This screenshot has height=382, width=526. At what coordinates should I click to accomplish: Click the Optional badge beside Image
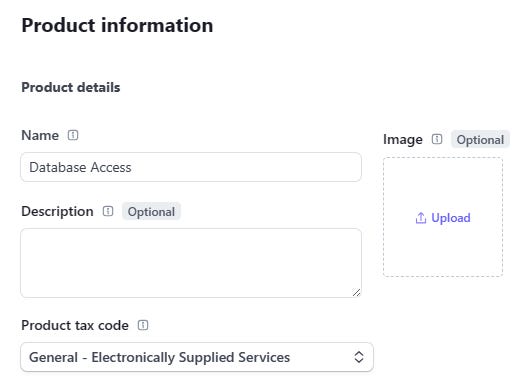480,140
